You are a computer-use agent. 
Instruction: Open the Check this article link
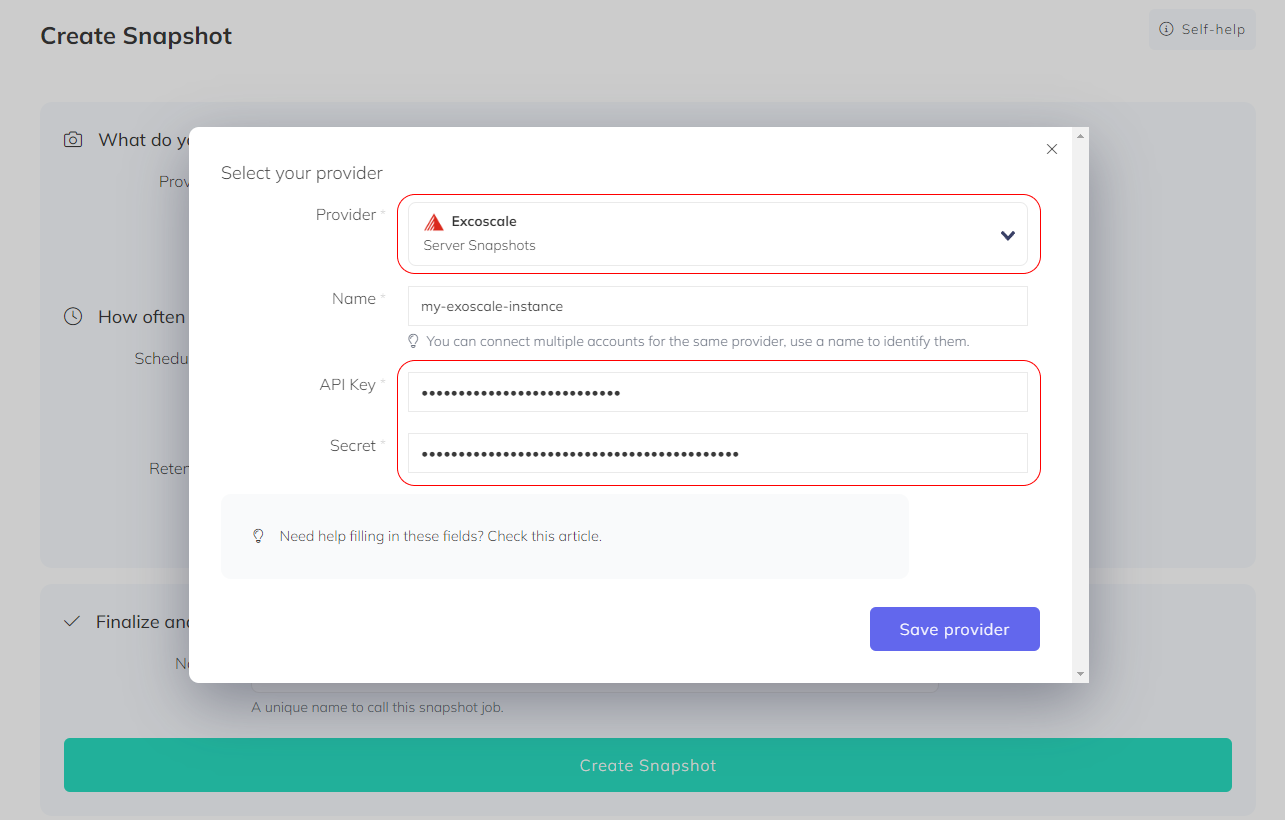coord(543,536)
